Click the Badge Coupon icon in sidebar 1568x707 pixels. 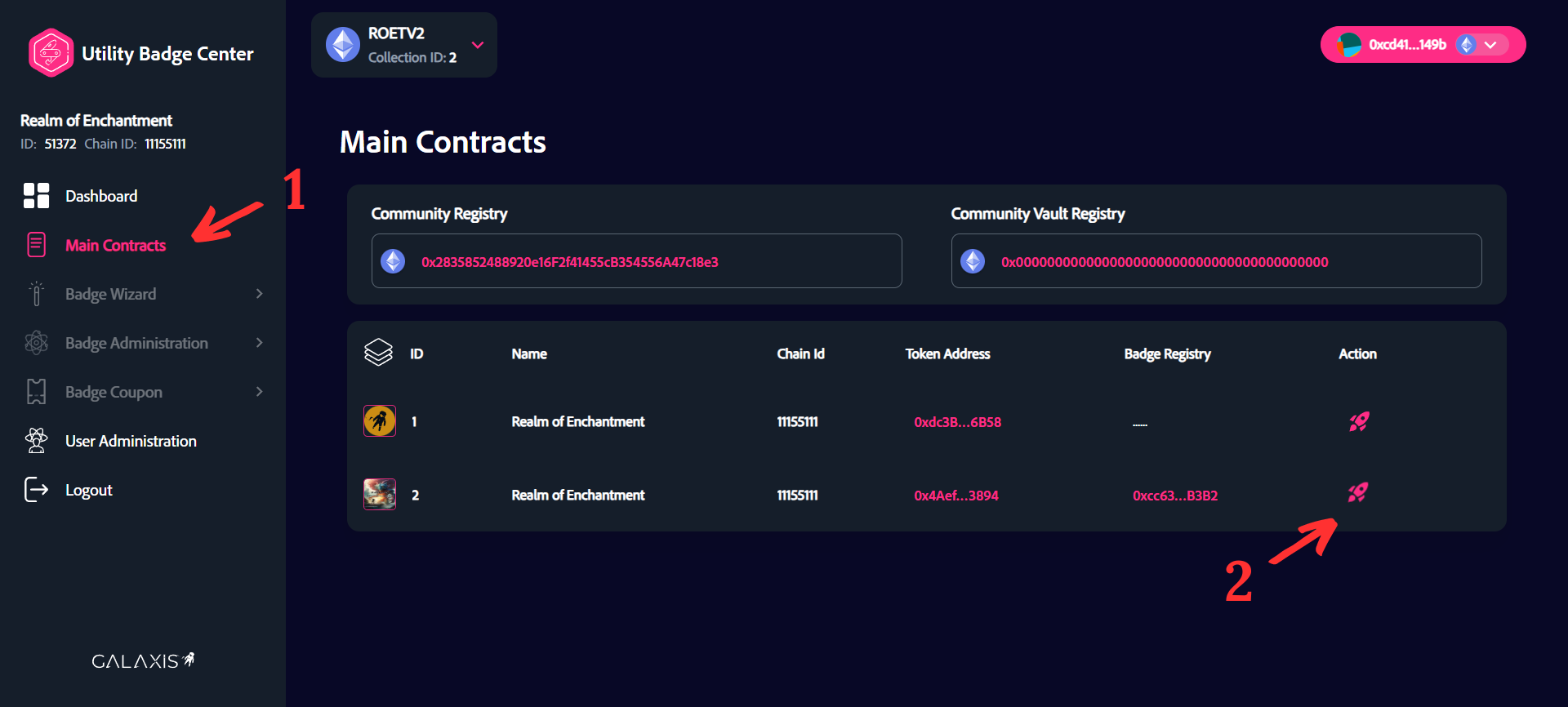coord(36,392)
